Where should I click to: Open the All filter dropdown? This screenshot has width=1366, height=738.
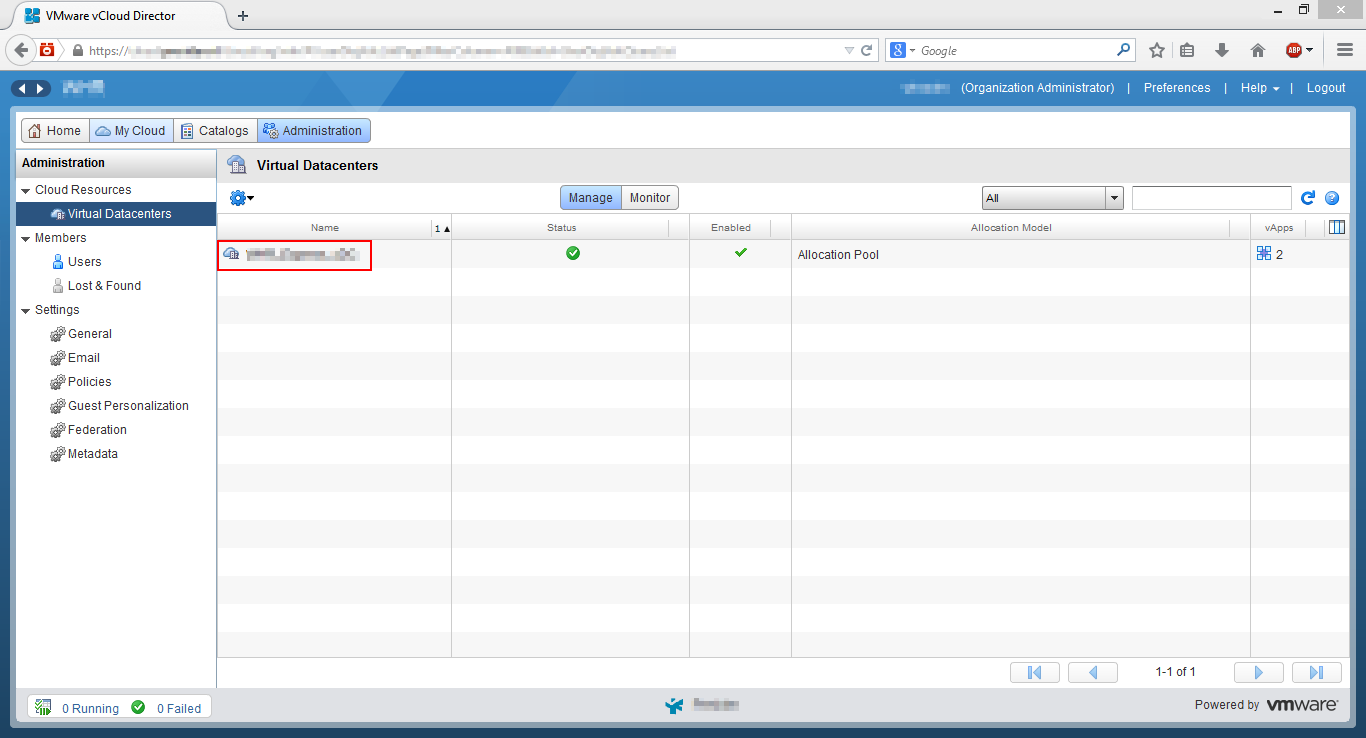coord(1053,198)
